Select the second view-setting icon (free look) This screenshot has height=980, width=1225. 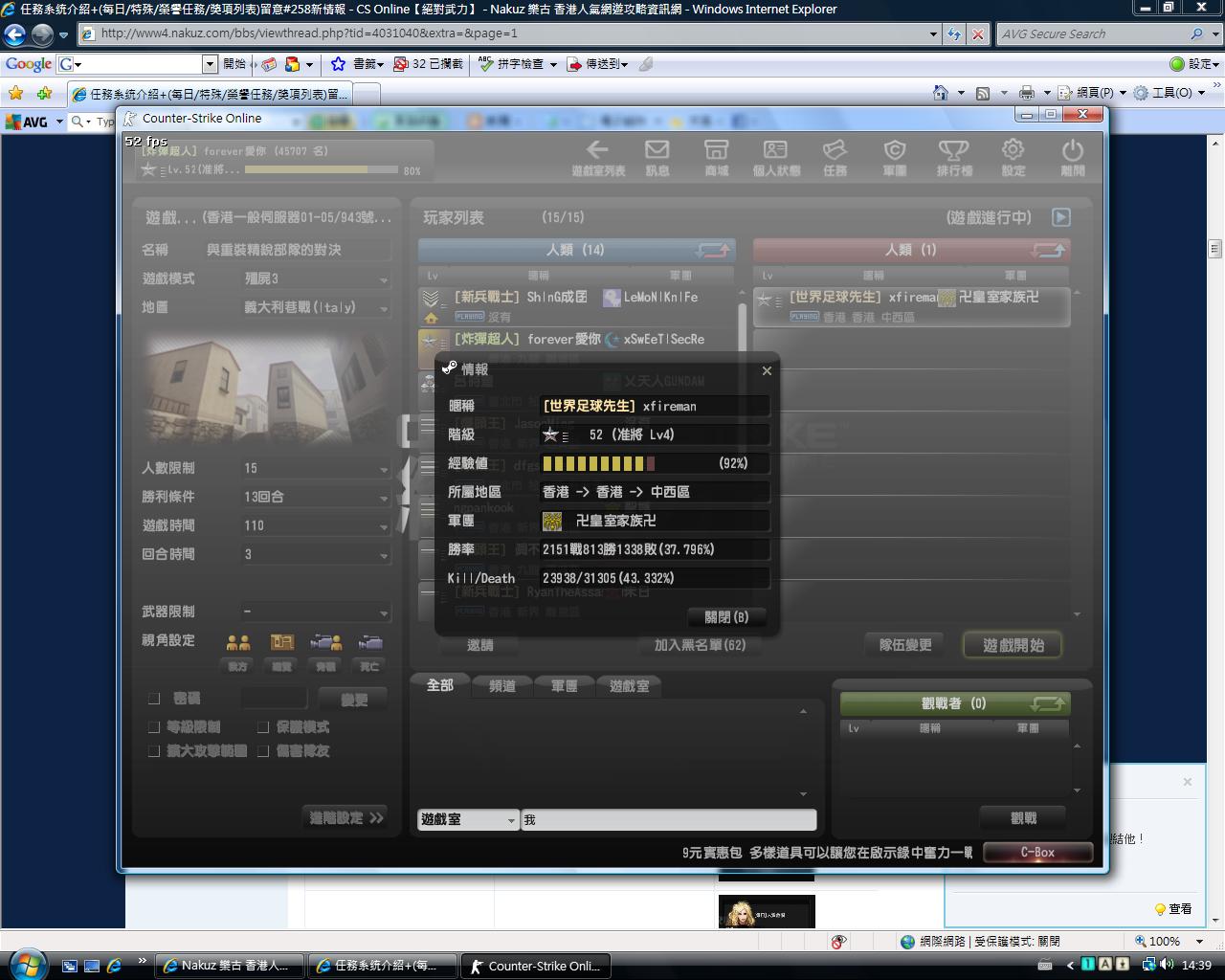[281, 642]
